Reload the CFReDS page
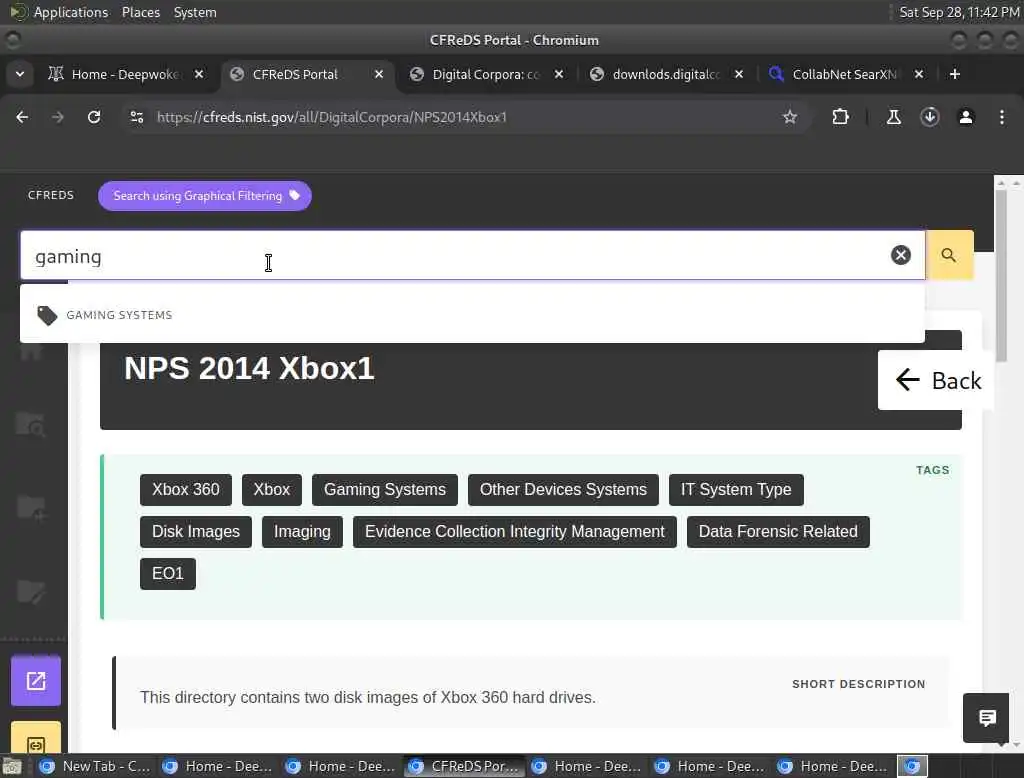This screenshot has width=1024, height=778. (x=94, y=117)
